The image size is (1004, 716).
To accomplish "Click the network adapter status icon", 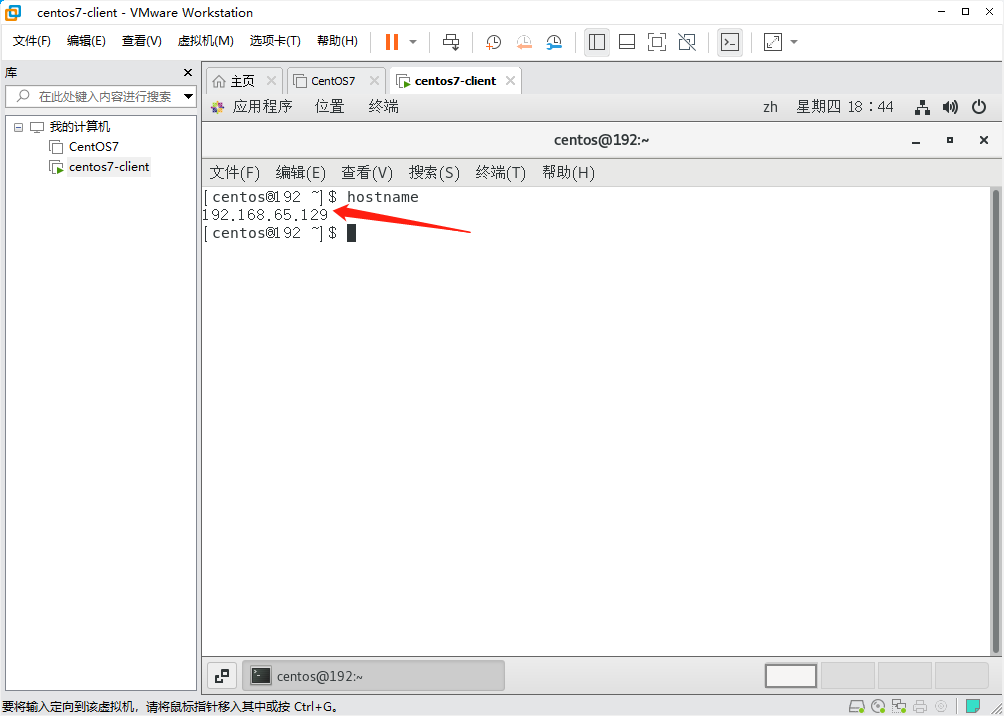I will pos(899,707).
